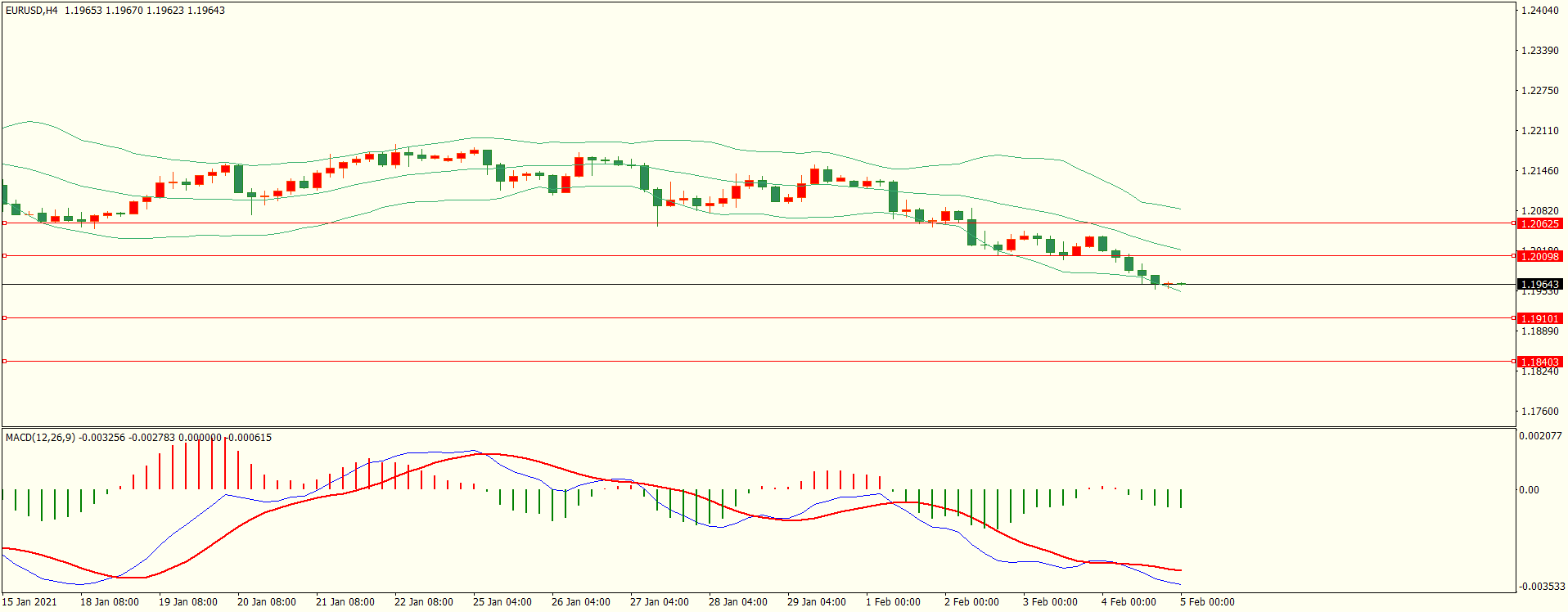Click the 4 Feb 00:00 time label

pyautogui.click(x=1129, y=602)
